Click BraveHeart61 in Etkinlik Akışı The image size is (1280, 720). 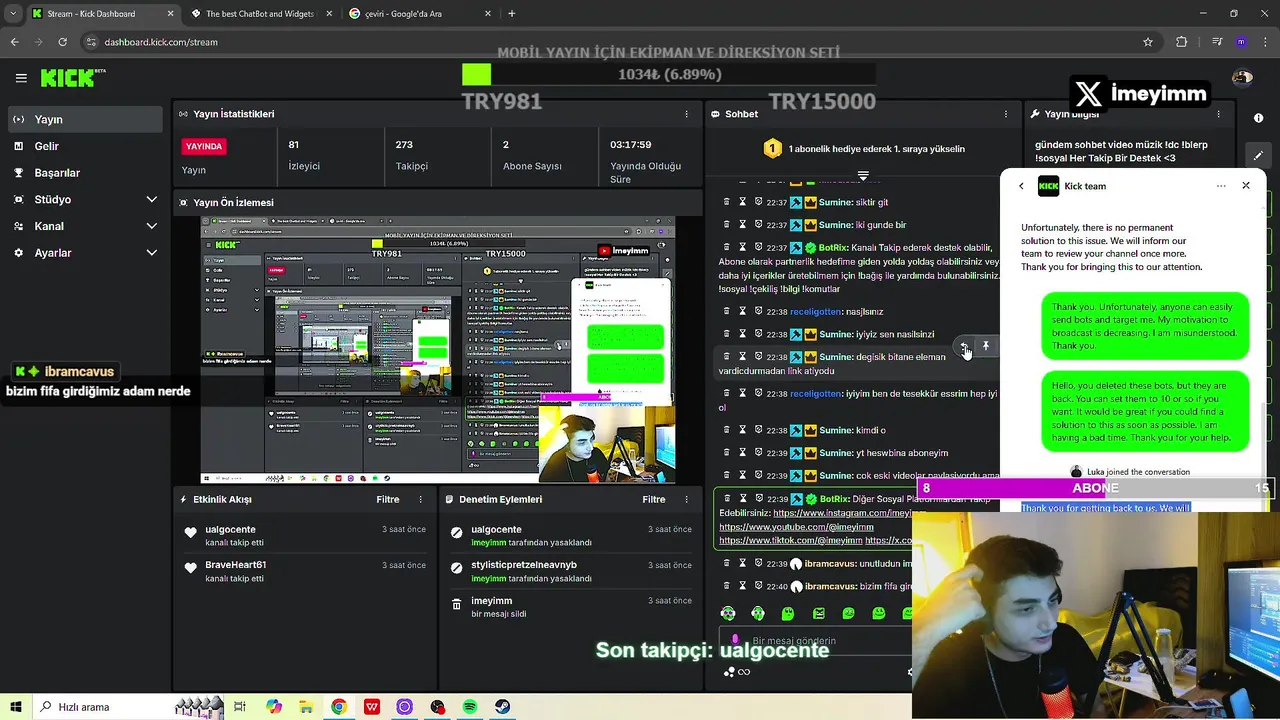tap(235, 565)
